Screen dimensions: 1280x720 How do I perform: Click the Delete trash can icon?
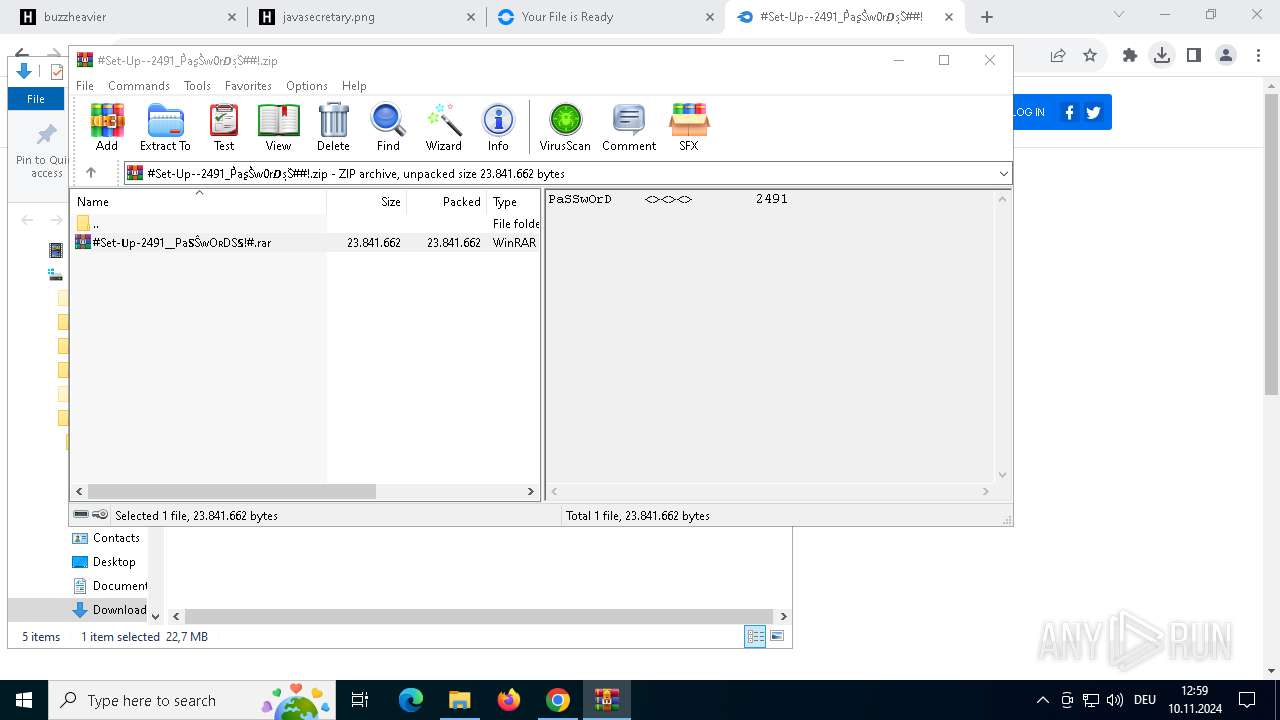[333, 127]
